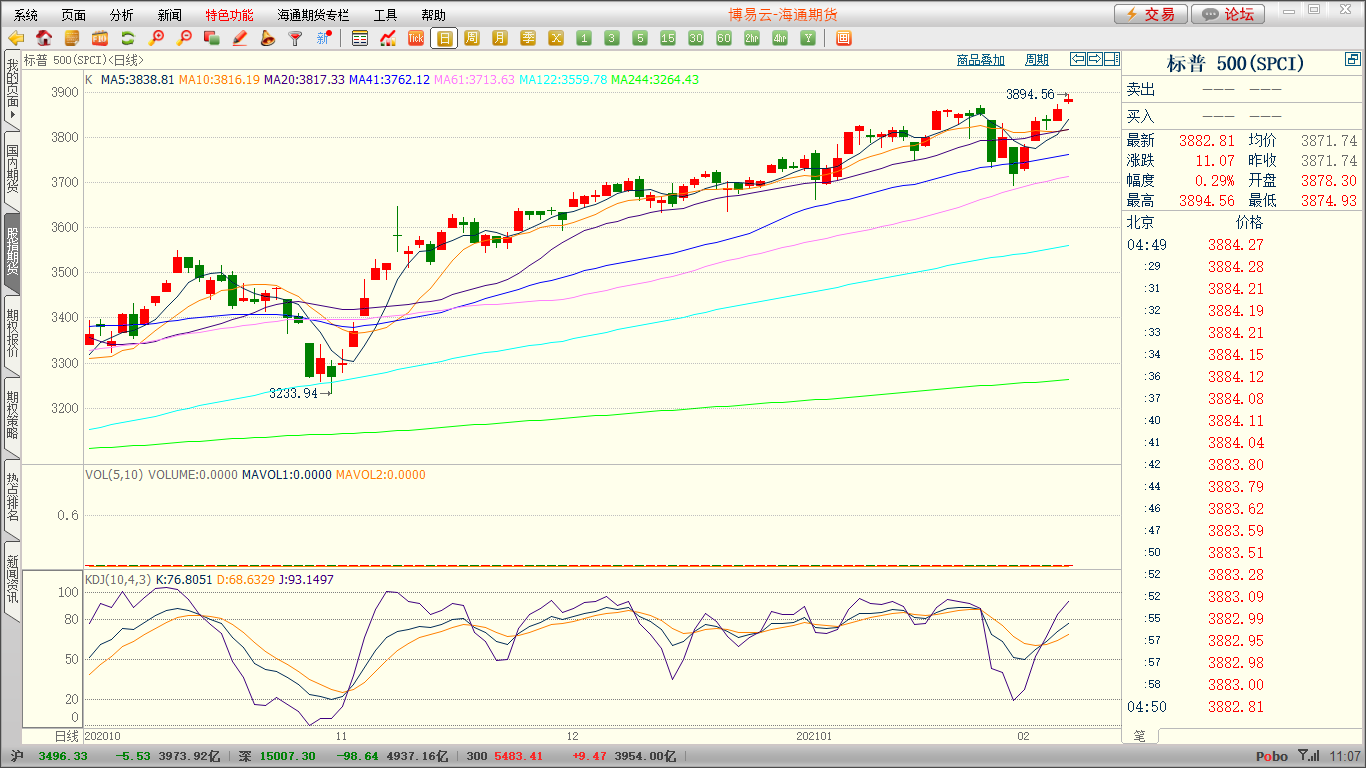The width and height of the screenshot is (1366, 768).
Task: Select the 4hr period button
Action: point(780,38)
